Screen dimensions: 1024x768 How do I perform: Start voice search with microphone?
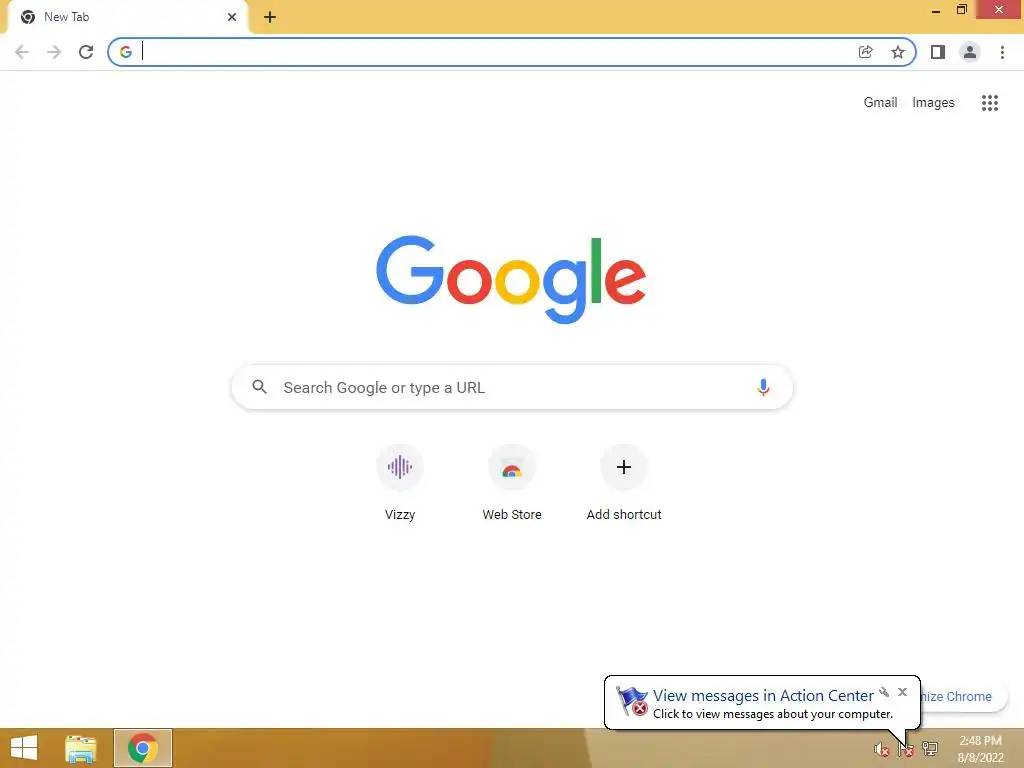(x=763, y=387)
